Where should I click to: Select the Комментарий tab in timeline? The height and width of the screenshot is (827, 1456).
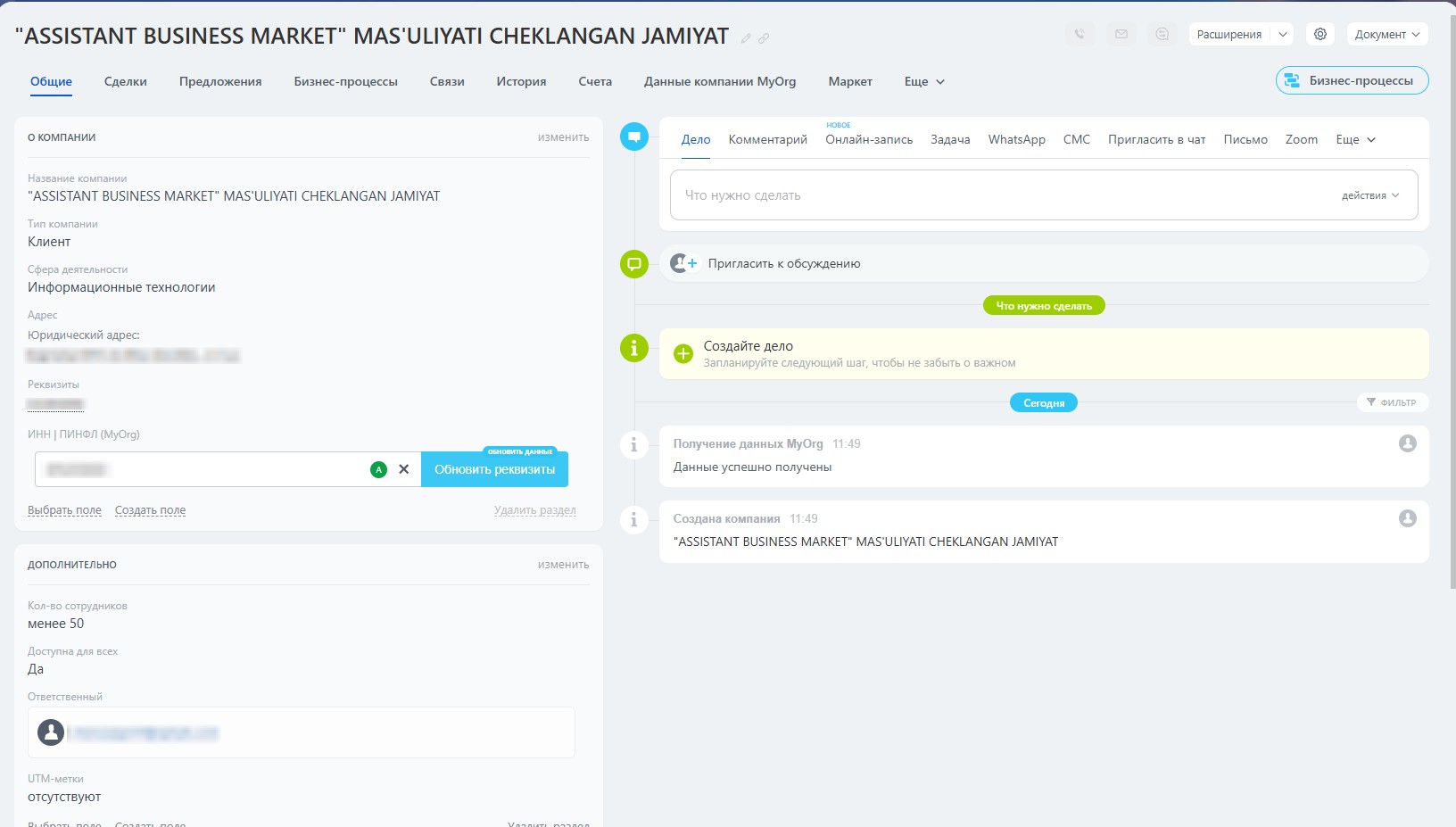click(x=767, y=140)
